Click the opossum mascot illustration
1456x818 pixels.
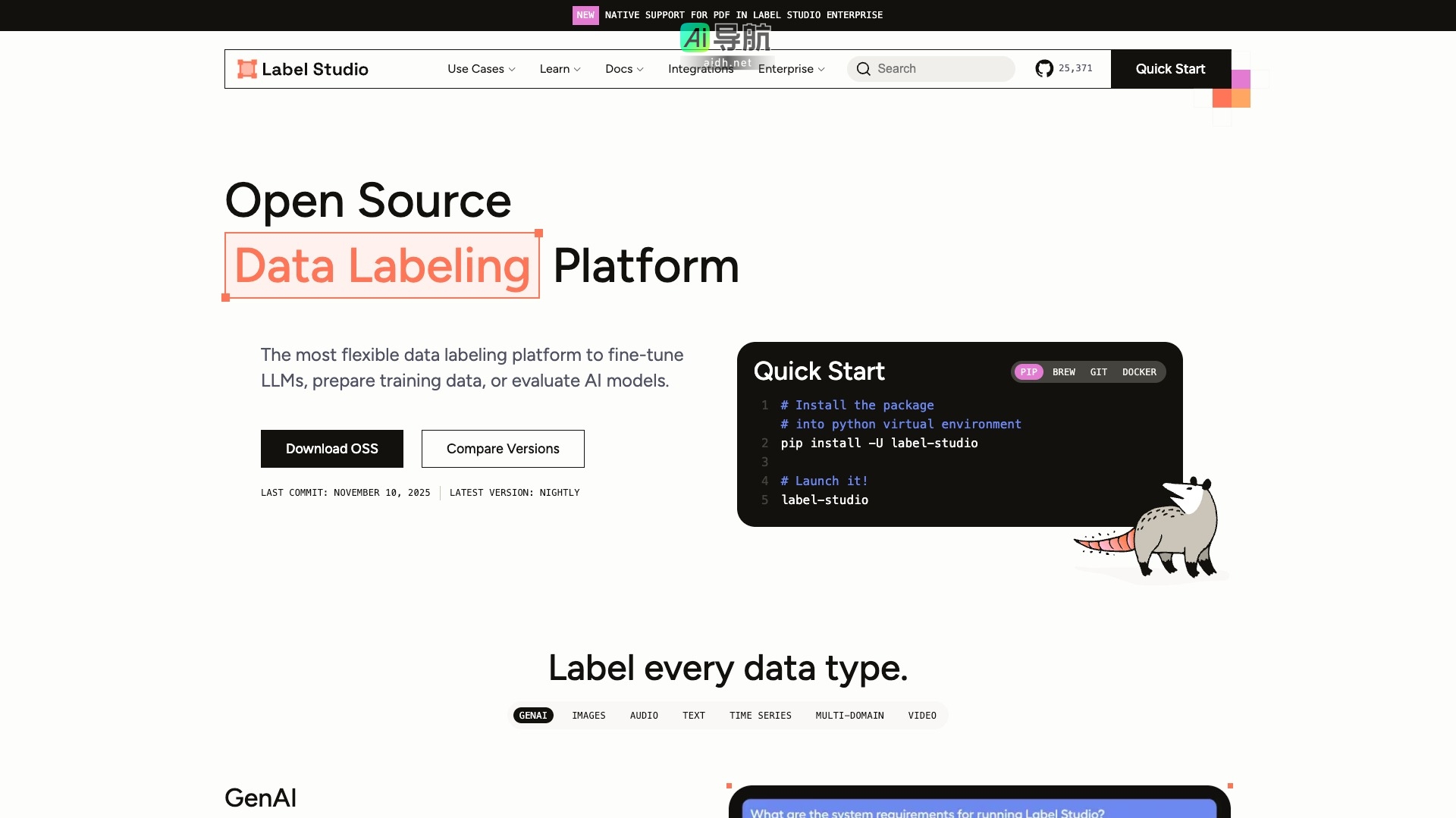pos(1160,531)
